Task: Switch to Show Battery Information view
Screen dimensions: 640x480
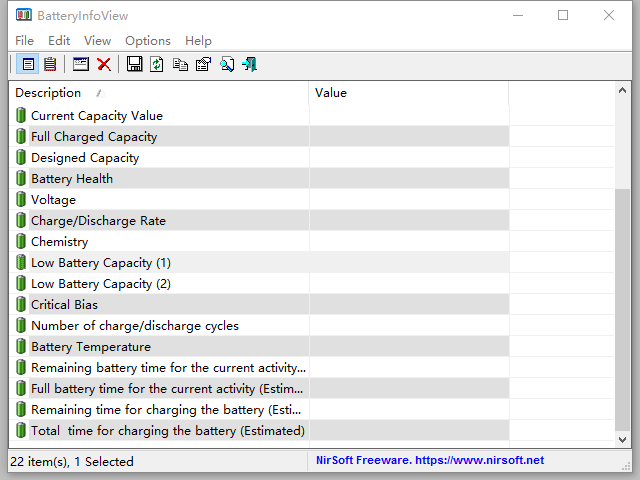Action: click(x=28, y=65)
